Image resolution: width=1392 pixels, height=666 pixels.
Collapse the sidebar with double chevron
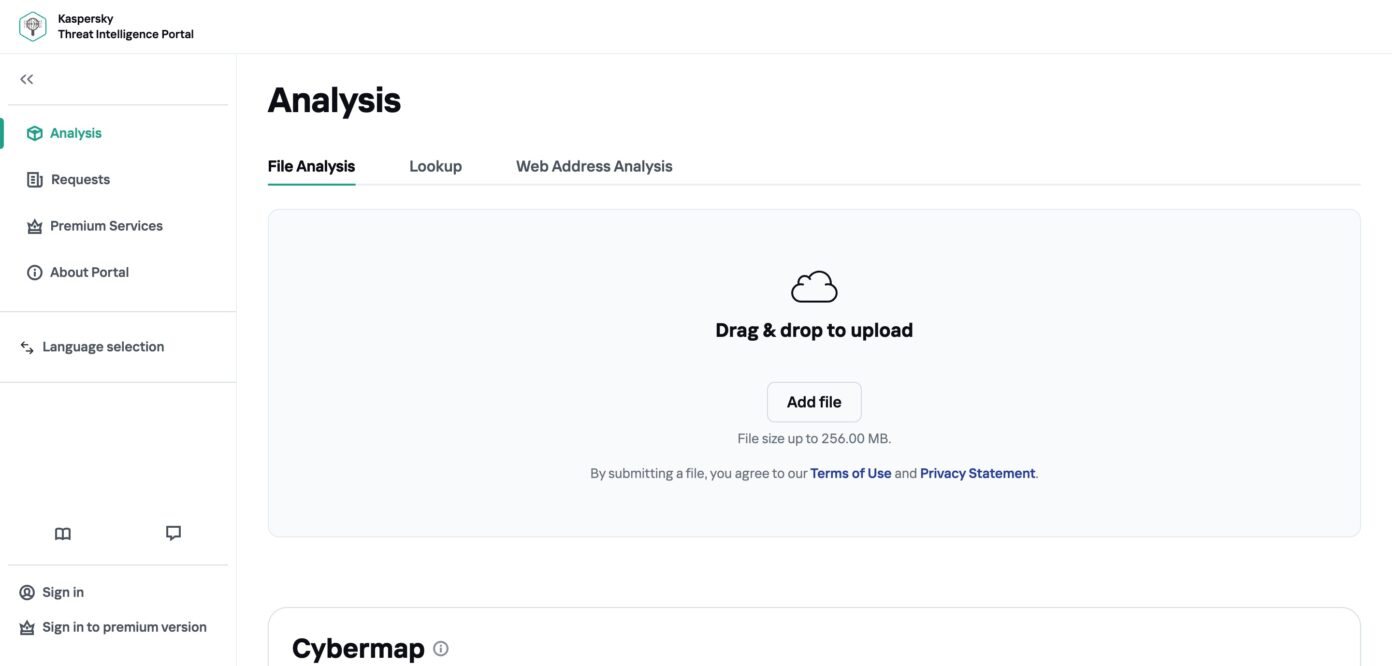pos(27,79)
